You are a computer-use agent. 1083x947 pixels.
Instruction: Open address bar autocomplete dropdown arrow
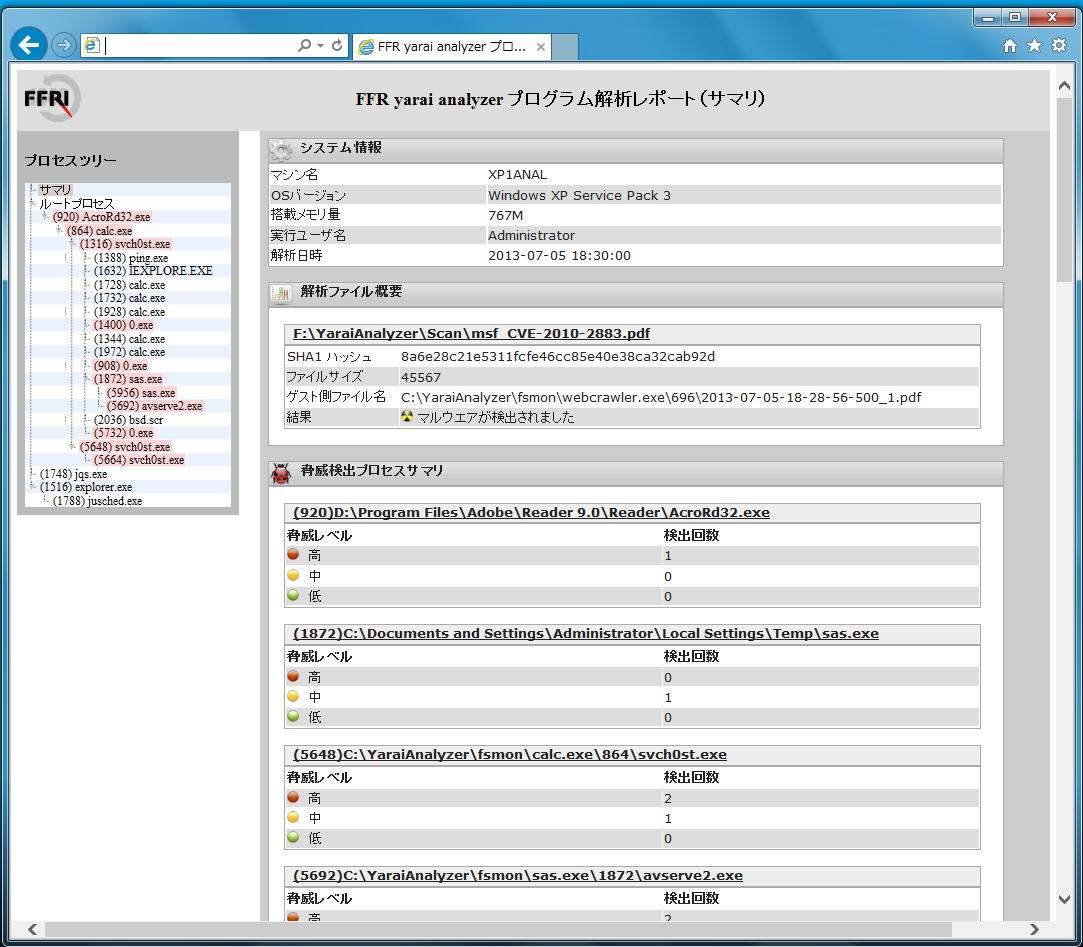pyautogui.click(x=320, y=46)
